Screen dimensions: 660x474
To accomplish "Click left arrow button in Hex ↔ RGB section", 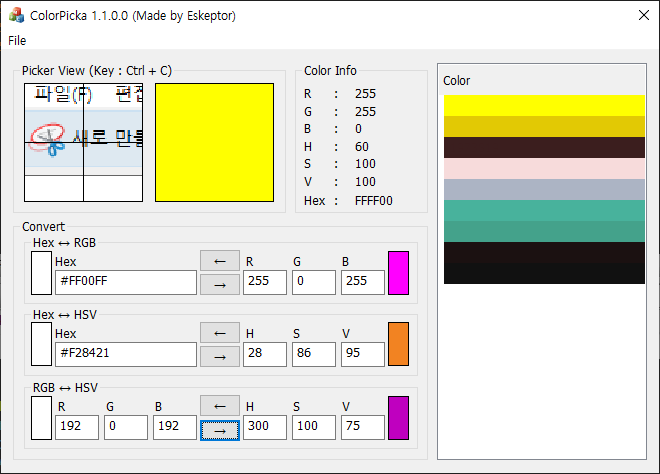I will pyautogui.click(x=220, y=261).
